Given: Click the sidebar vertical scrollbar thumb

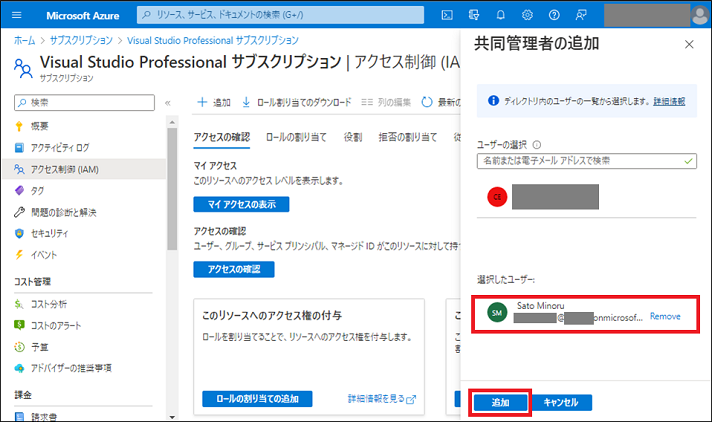Looking at the screenshot, I should pyautogui.click(x=172, y=189).
